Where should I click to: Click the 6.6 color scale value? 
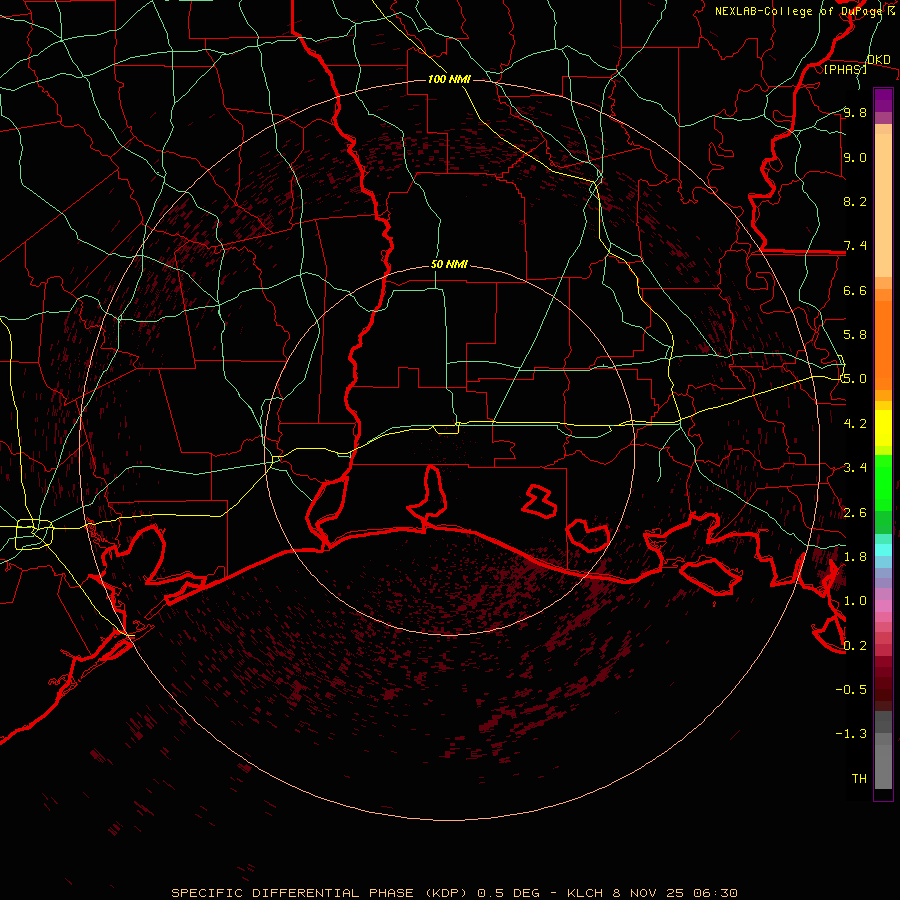click(x=855, y=290)
